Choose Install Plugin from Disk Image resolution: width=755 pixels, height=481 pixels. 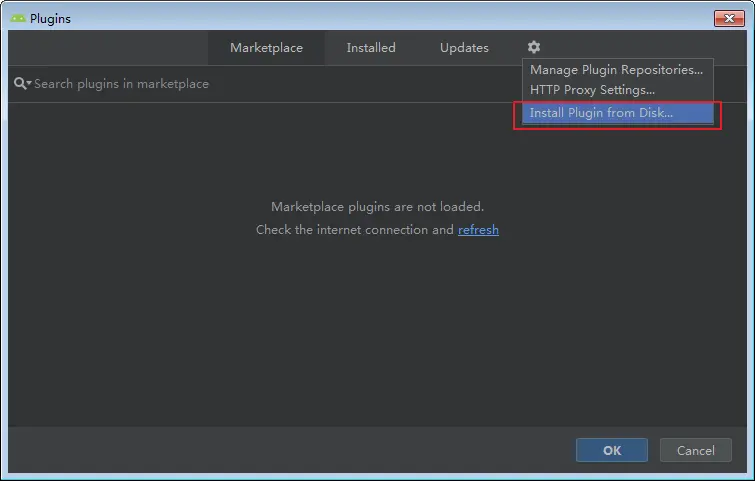617,113
